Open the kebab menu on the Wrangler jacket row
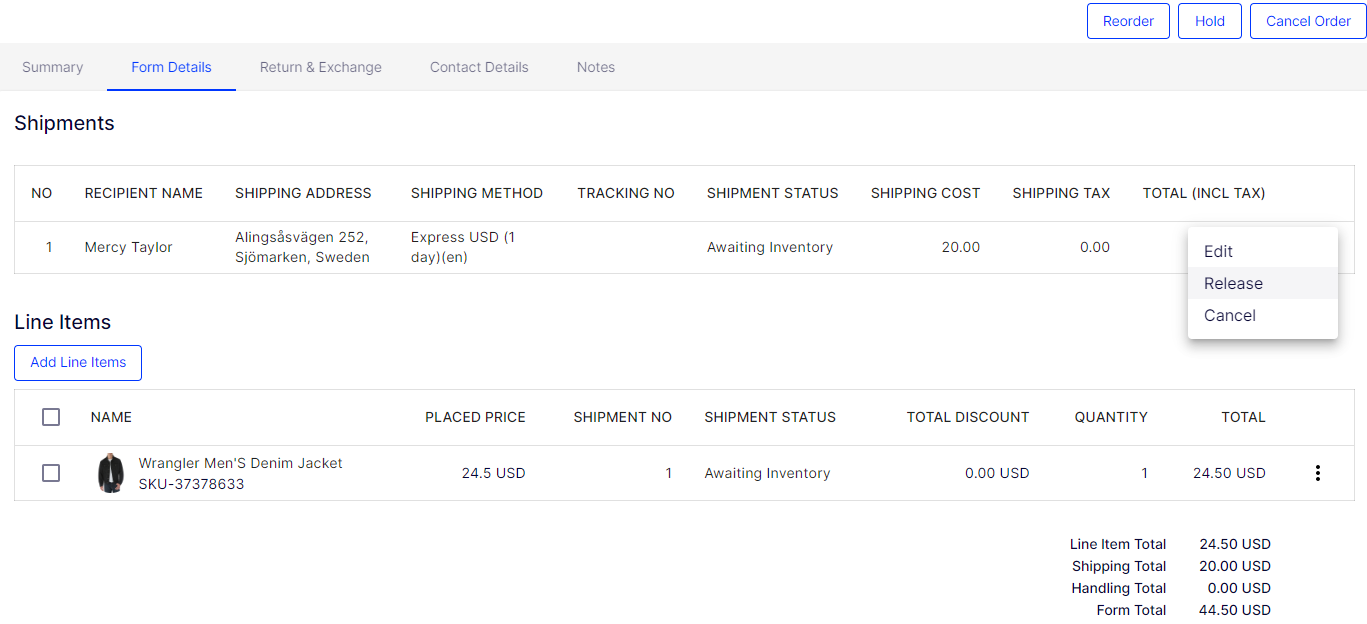The width and height of the screenshot is (1367, 624). click(1318, 472)
